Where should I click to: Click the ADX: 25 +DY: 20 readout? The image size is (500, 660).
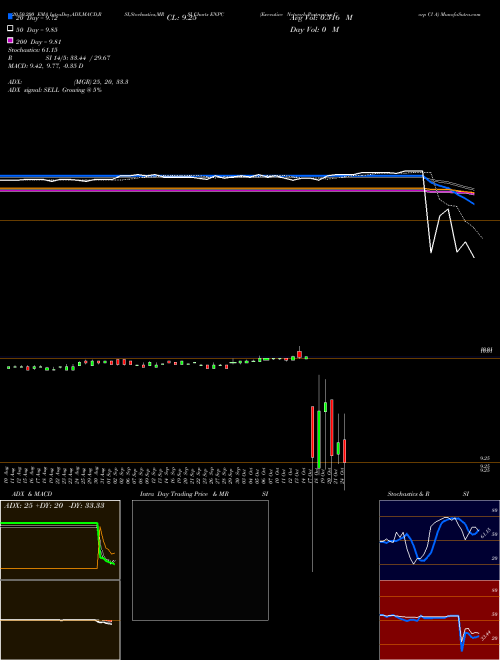pyautogui.click(x=54, y=506)
